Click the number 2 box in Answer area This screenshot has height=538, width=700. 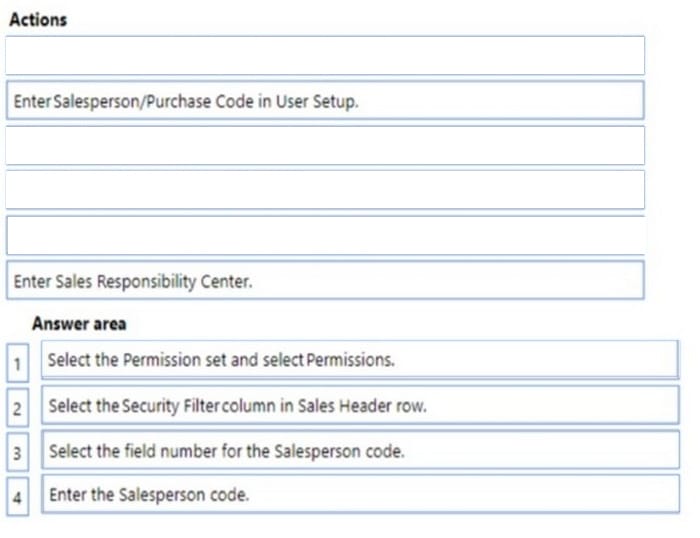point(17,407)
